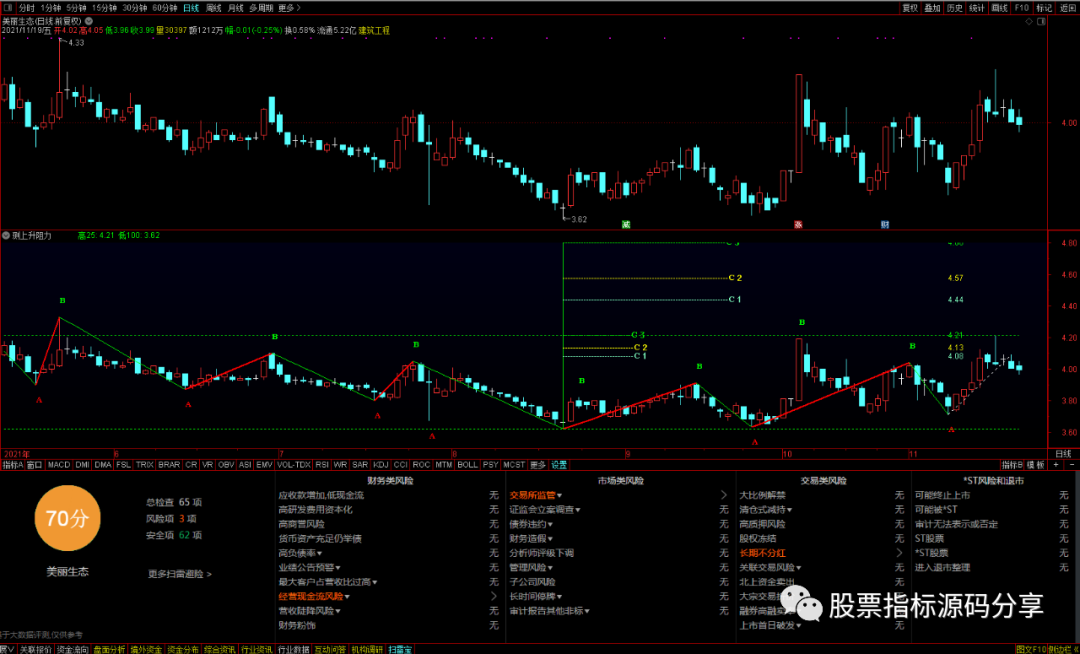Select the DMI indicator tab
The image size is (1080, 654).
[82, 465]
